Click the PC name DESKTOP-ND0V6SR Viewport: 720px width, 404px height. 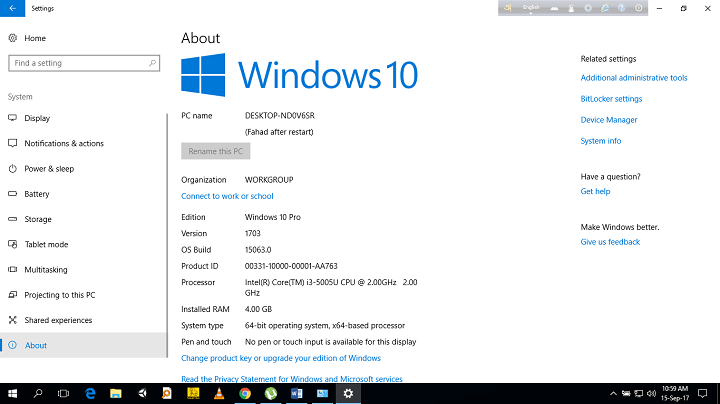pos(280,116)
